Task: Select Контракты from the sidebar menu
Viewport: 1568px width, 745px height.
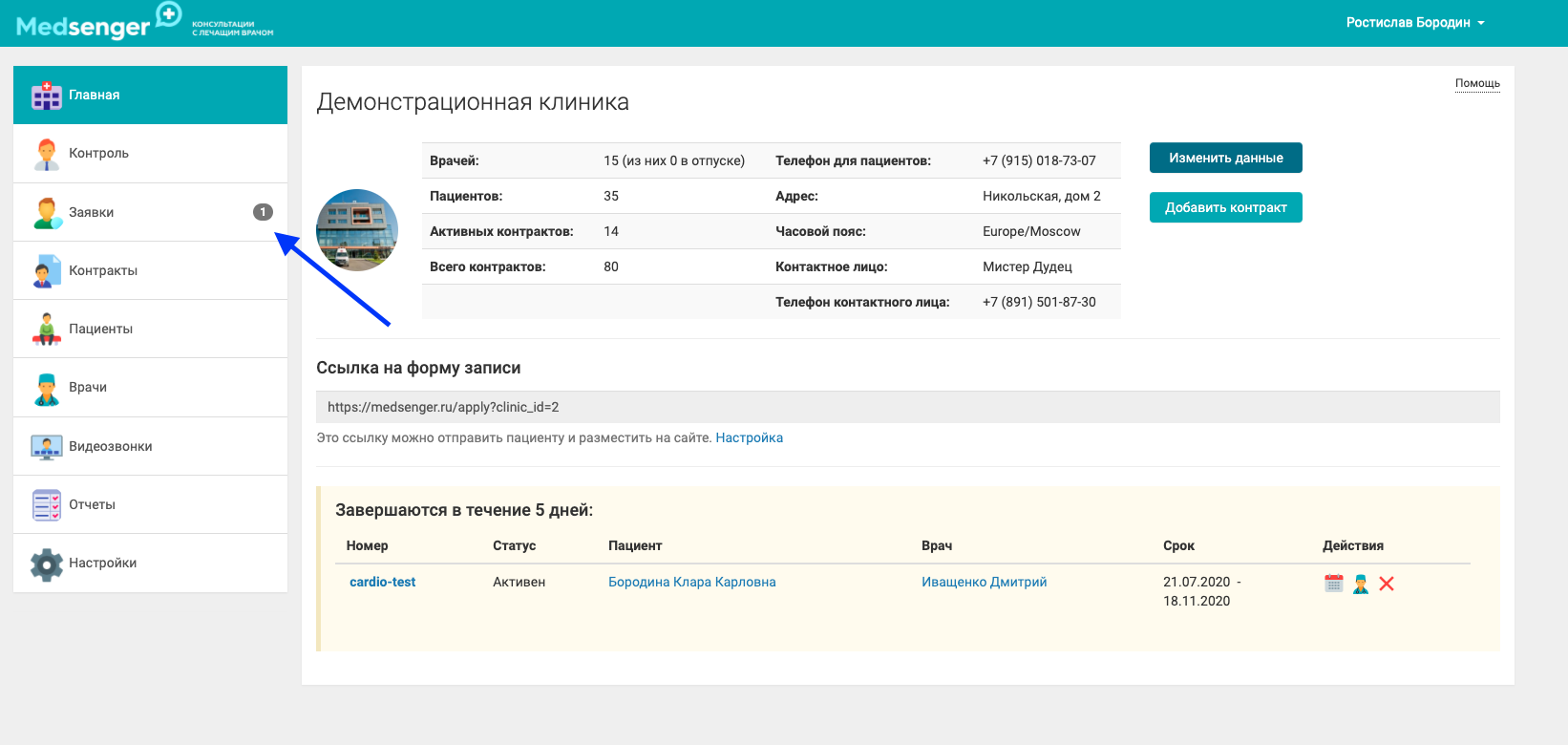Action: pos(103,271)
